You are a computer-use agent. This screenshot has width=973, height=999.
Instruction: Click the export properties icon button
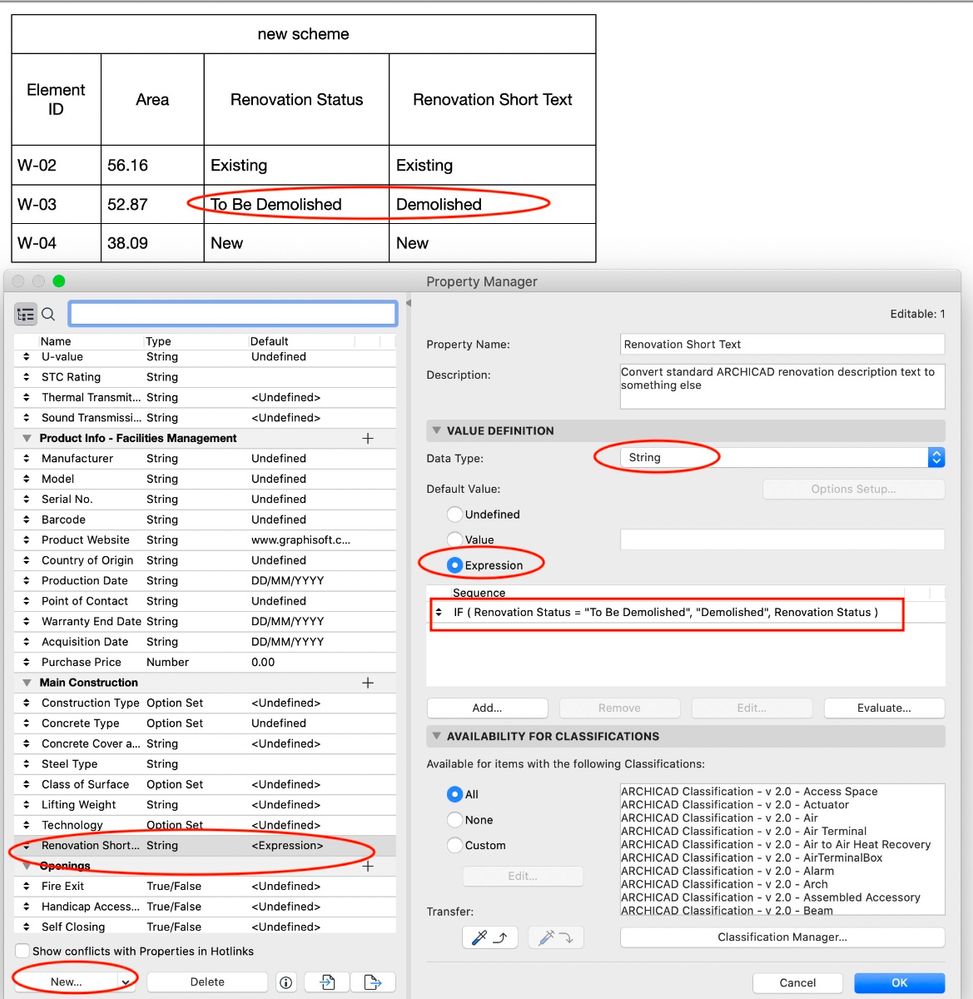click(x=373, y=982)
